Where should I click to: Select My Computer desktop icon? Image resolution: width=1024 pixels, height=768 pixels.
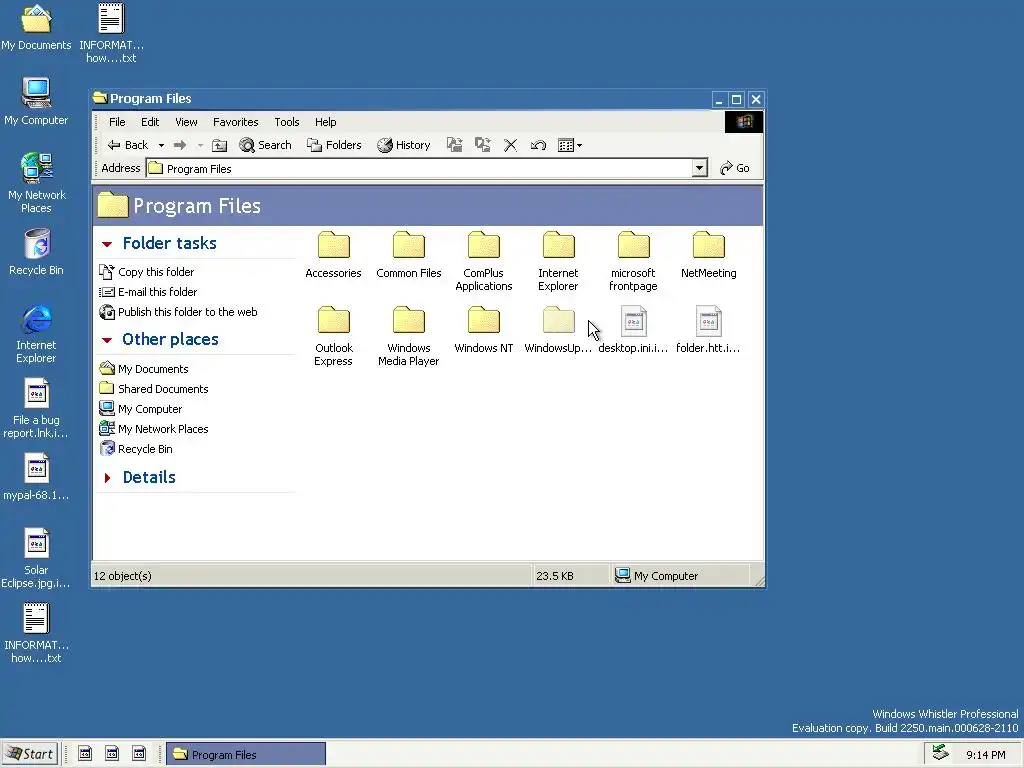click(x=36, y=101)
